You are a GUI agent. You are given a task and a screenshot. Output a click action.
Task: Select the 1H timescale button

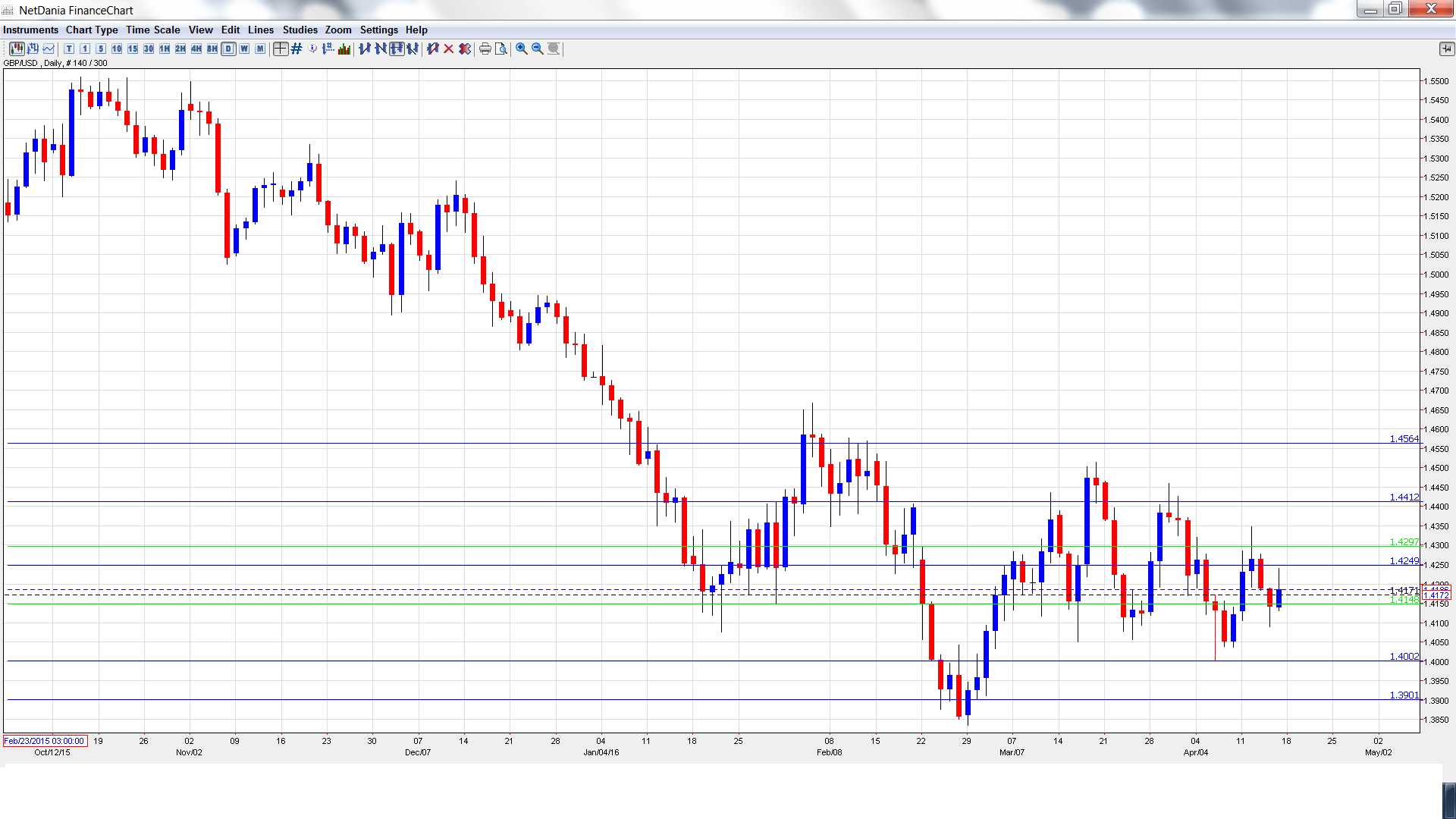(x=165, y=49)
